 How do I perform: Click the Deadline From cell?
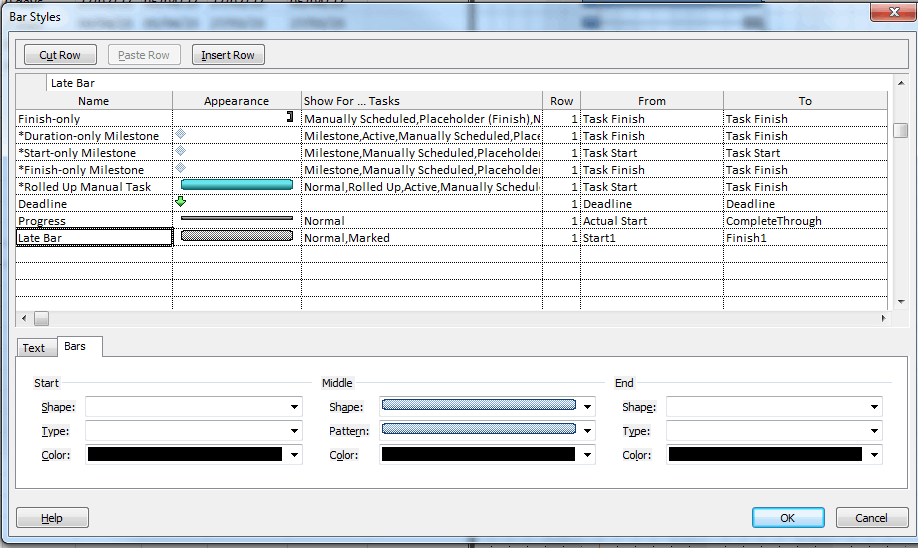pos(652,204)
